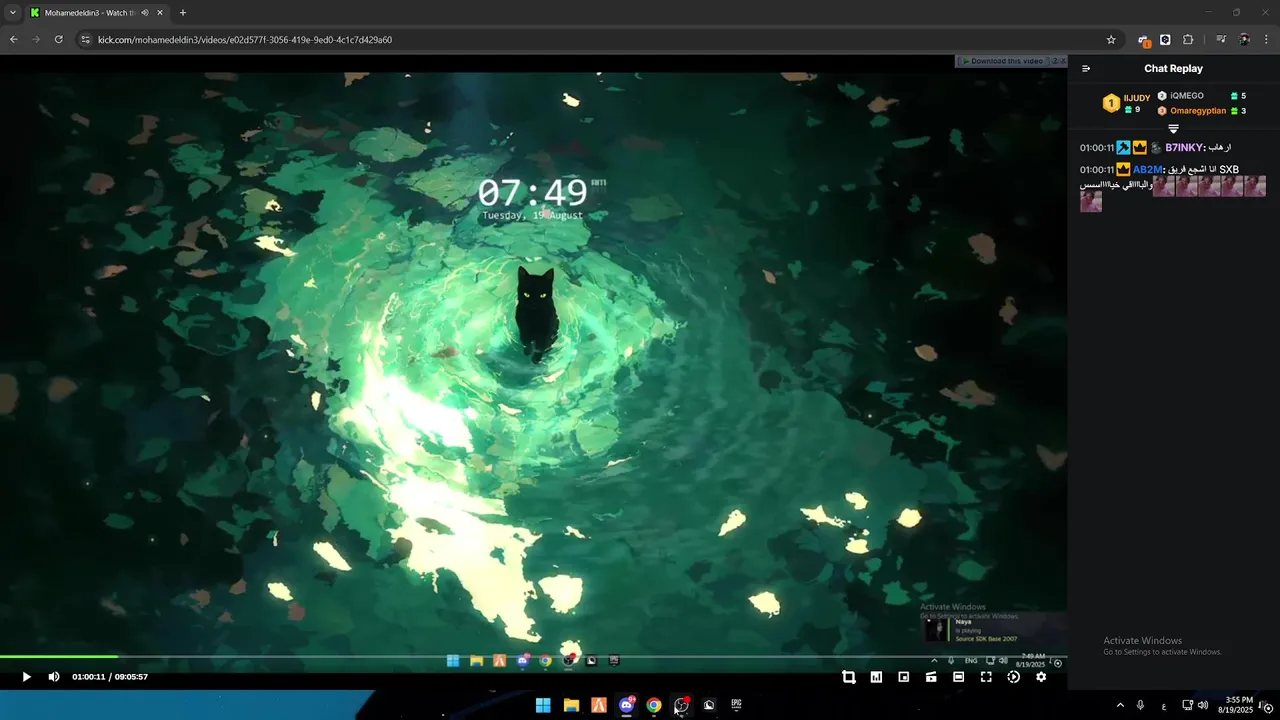Enter fullscreen video mode
The height and width of the screenshot is (720, 1280).
coord(986,677)
